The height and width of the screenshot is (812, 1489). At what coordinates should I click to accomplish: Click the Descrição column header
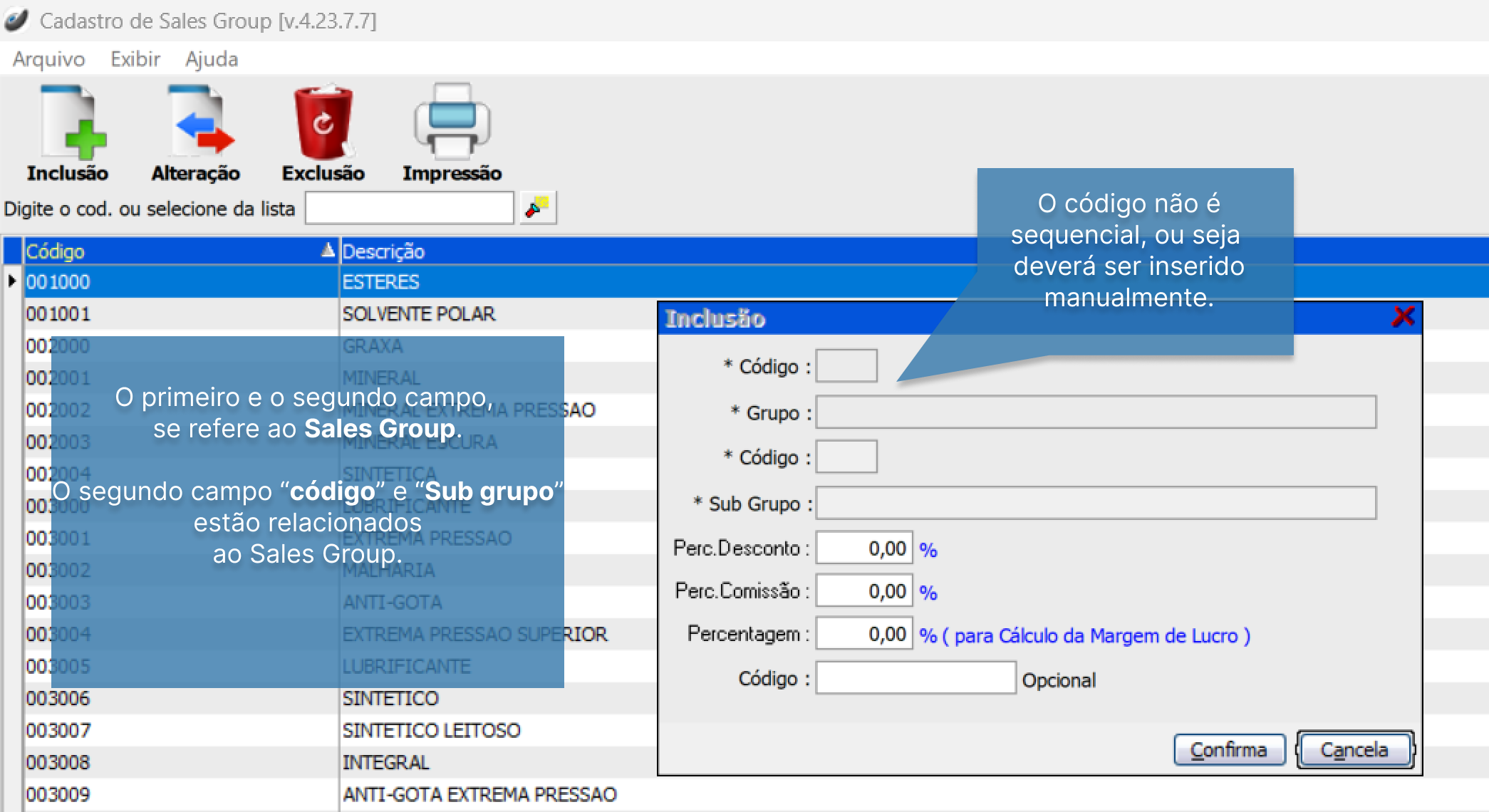click(x=383, y=251)
